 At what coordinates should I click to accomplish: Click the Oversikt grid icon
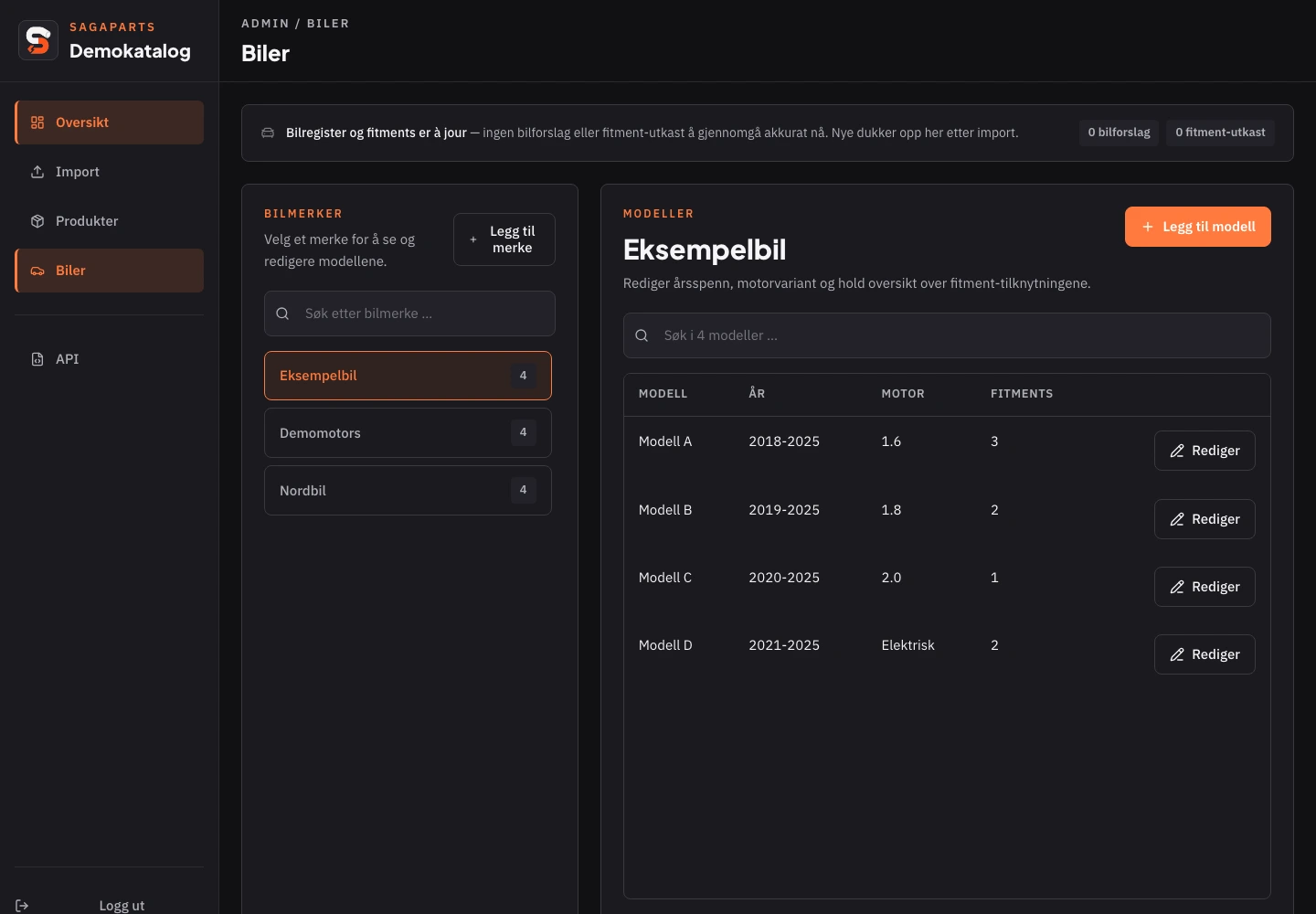37,122
